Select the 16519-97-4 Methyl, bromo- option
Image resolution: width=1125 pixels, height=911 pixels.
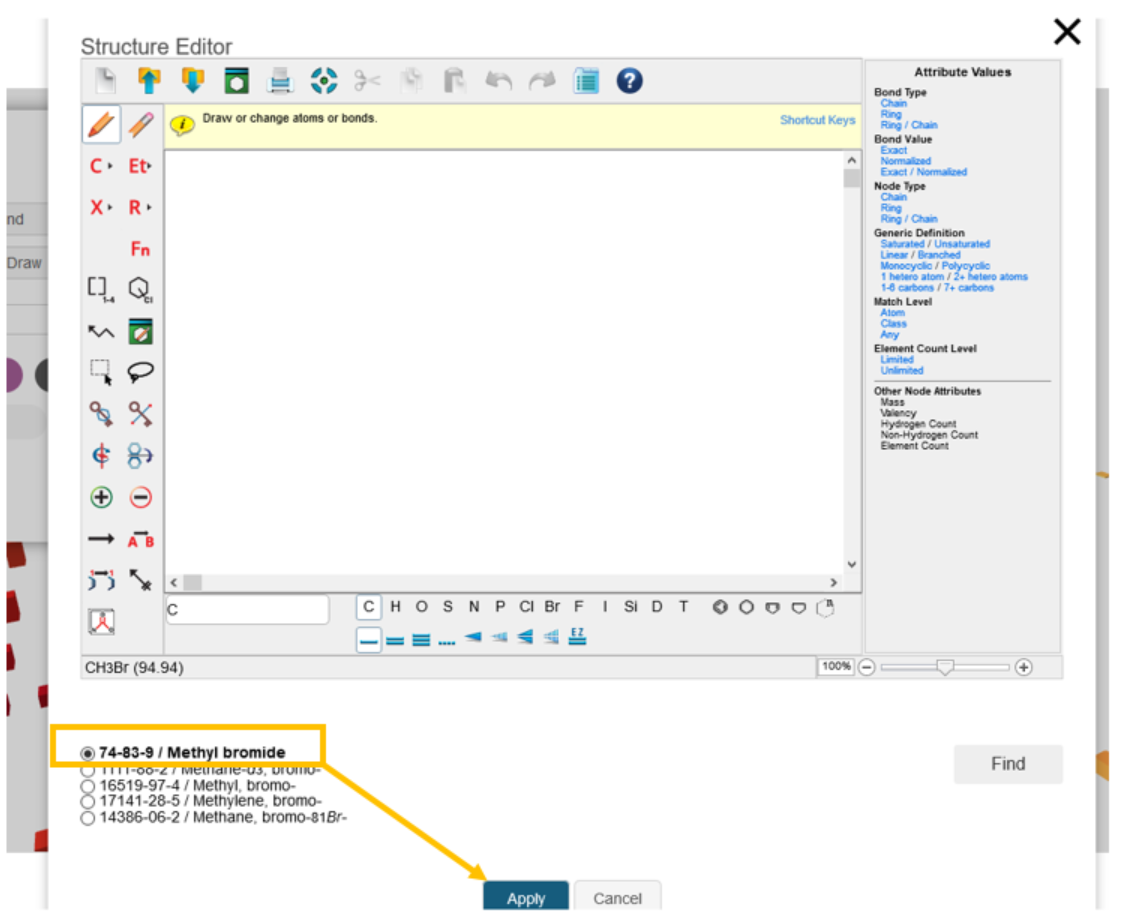point(88,786)
